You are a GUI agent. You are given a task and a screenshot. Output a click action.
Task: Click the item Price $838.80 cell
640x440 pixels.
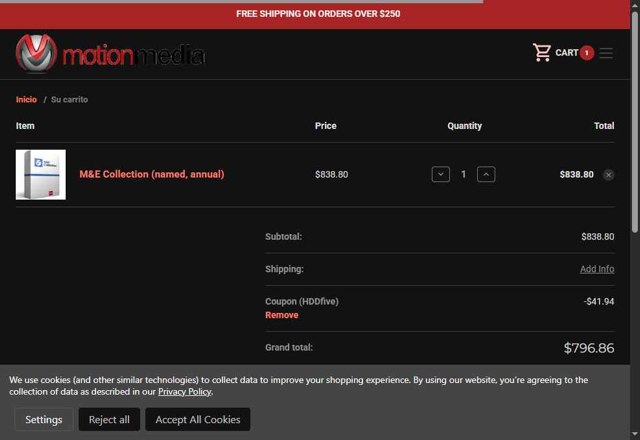(331, 175)
